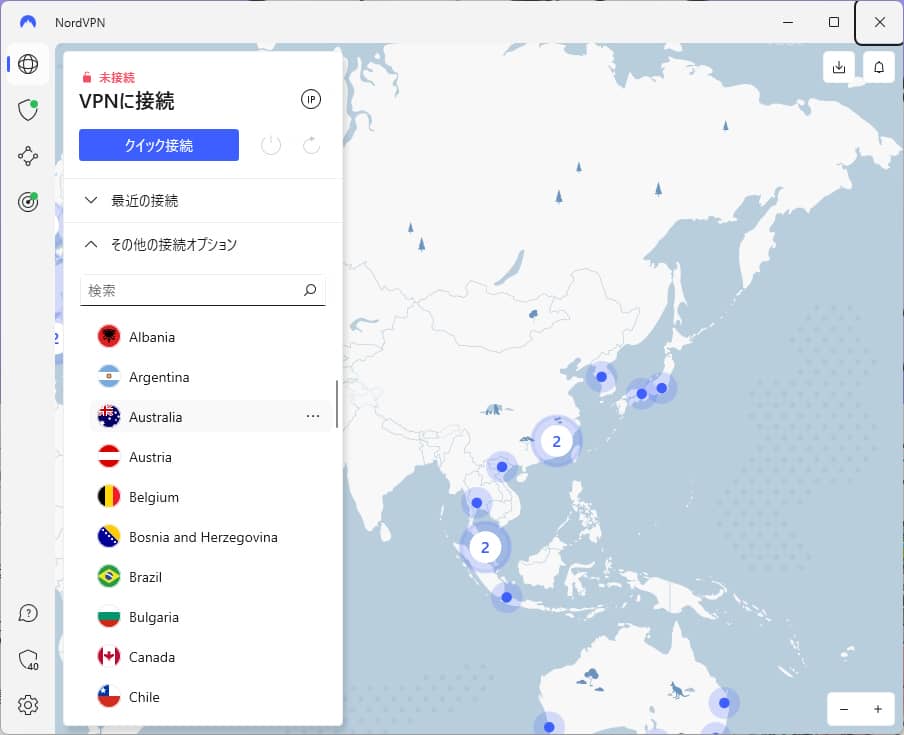Click the Chile flag icon
904x735 pixels.
tap(108, 696)
